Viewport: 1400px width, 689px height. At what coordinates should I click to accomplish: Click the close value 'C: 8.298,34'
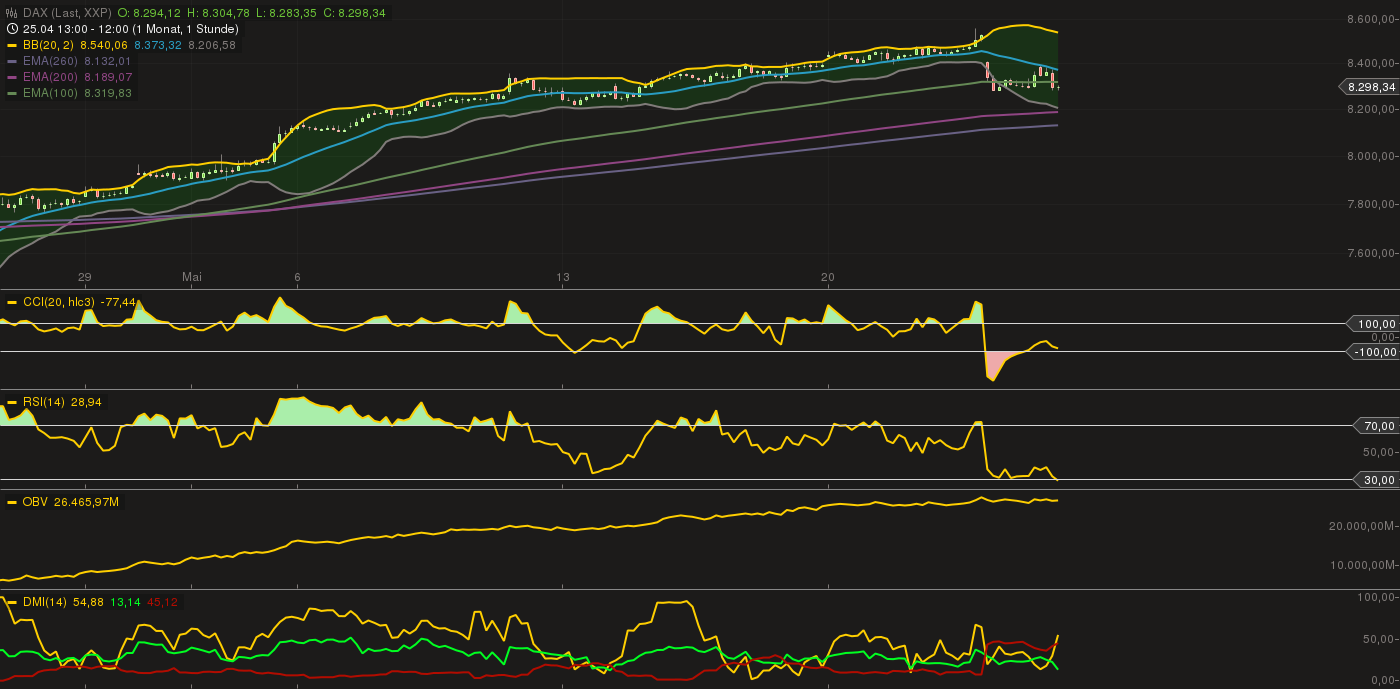click(x=354, y=13)
